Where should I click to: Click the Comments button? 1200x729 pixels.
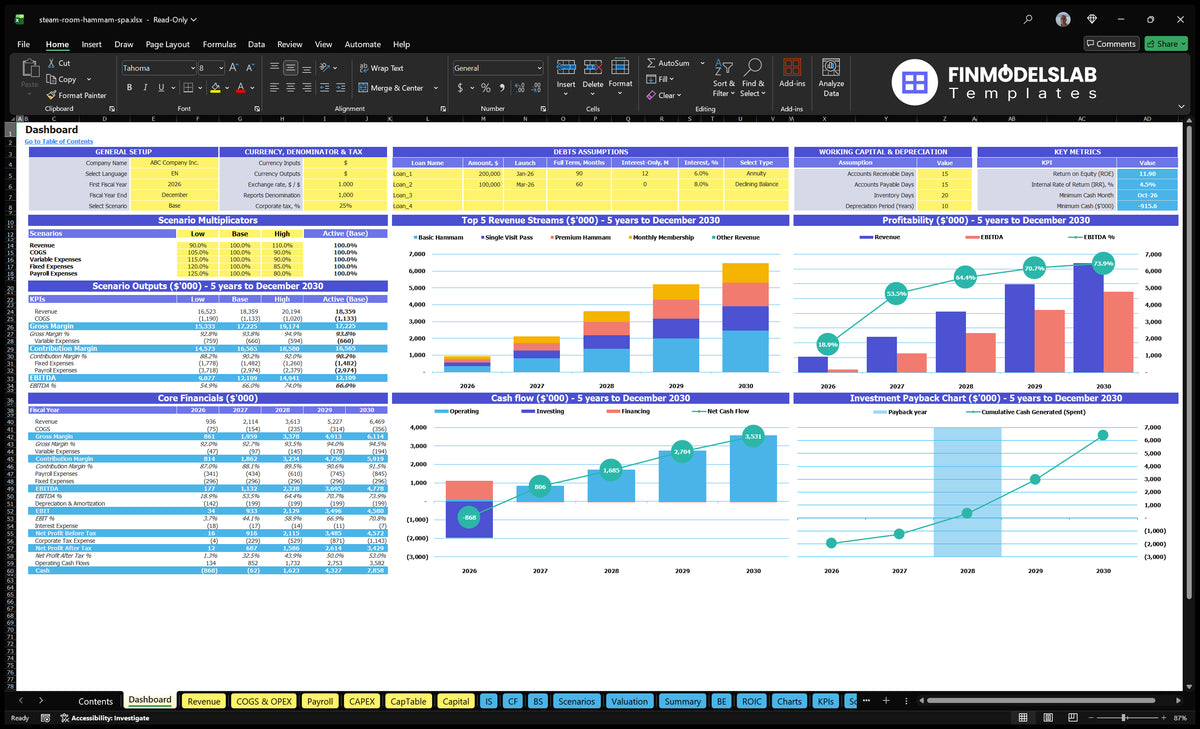pos(1111,44)
